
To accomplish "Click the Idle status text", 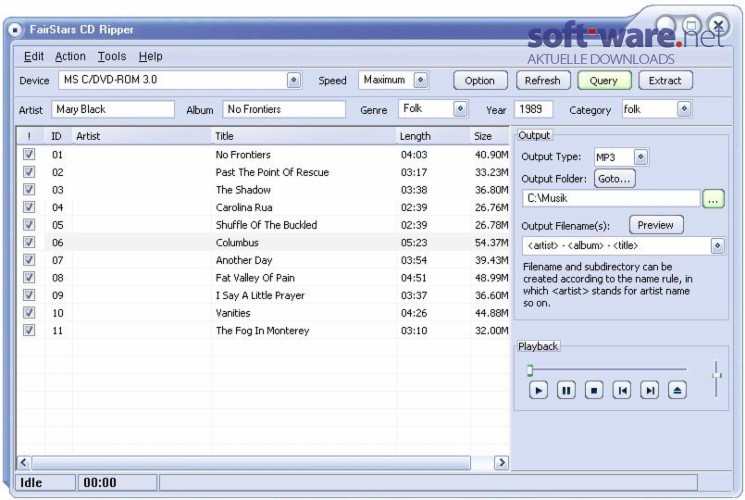I will tap(31, 483).
